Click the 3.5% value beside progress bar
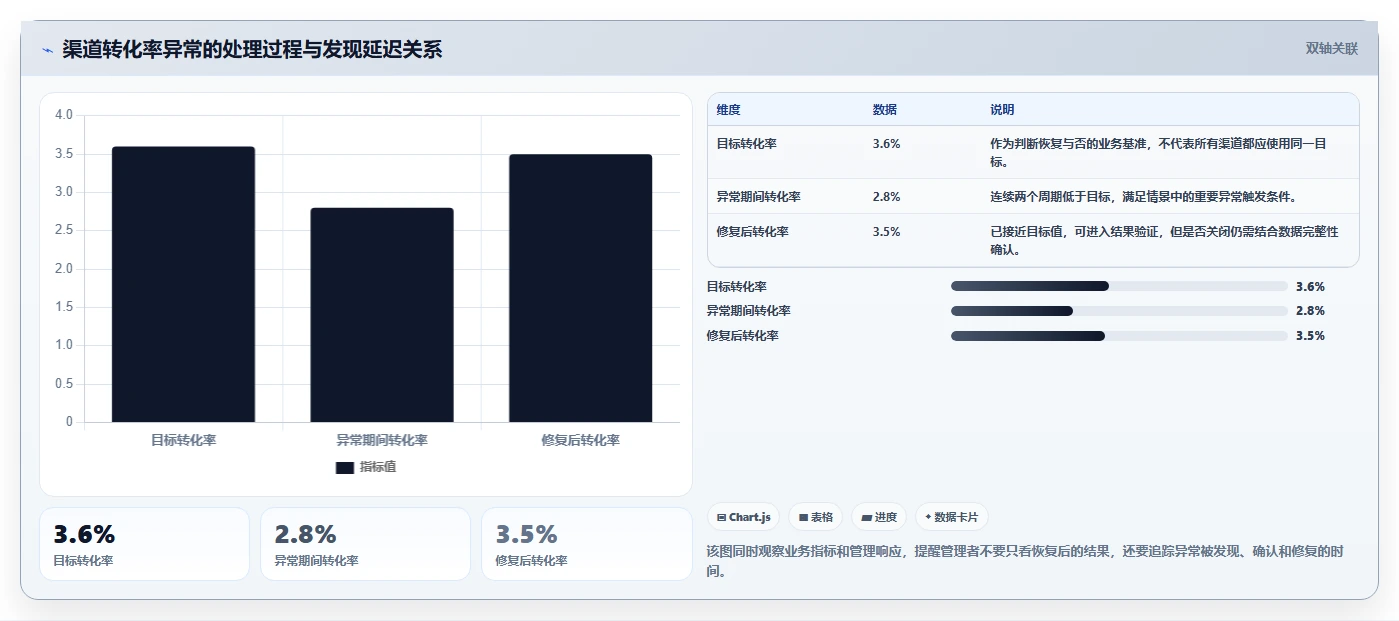Screen dimensions: 1399x621 click(x=1310, y=336)
